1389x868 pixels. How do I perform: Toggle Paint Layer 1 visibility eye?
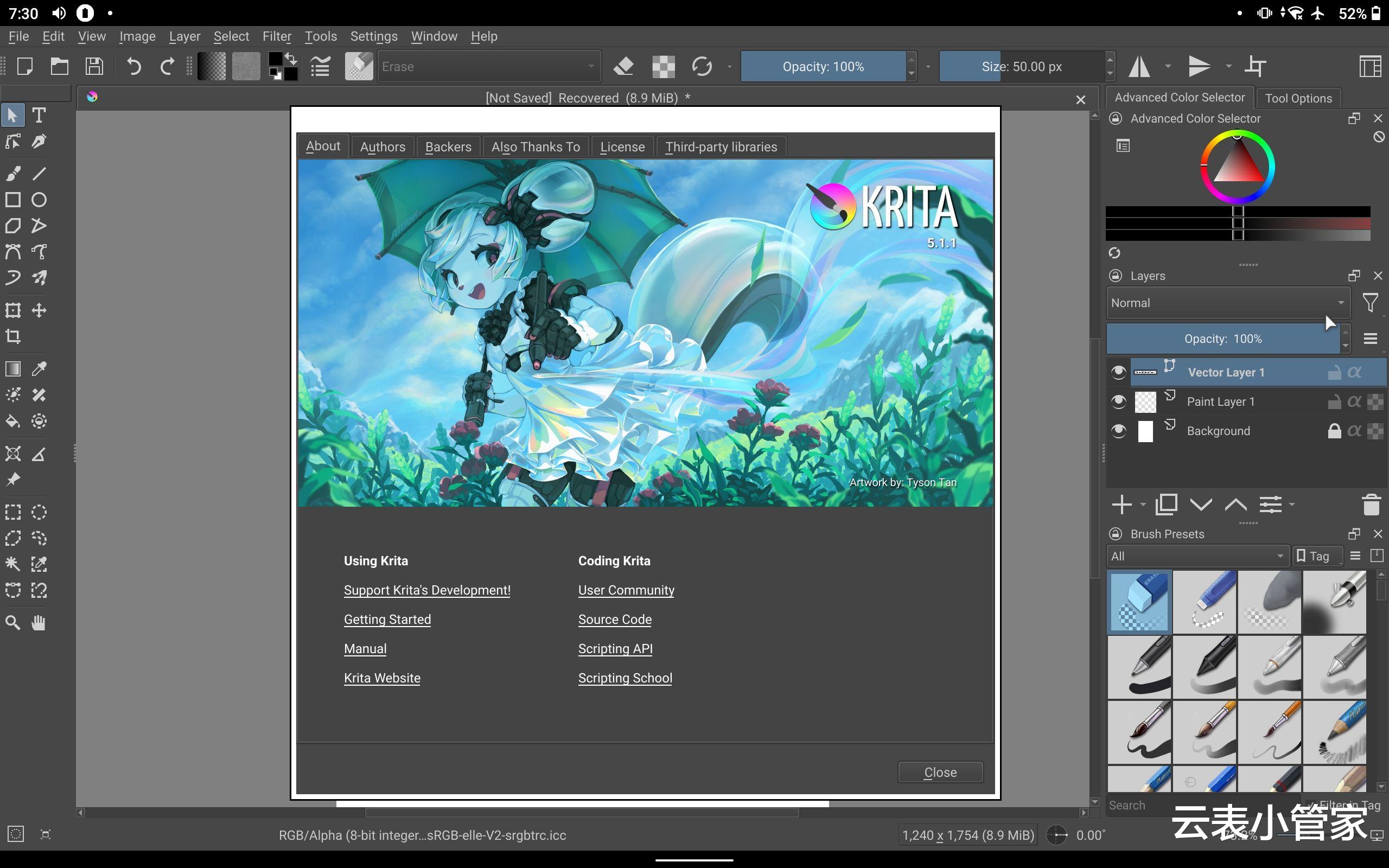(1118, 402)
